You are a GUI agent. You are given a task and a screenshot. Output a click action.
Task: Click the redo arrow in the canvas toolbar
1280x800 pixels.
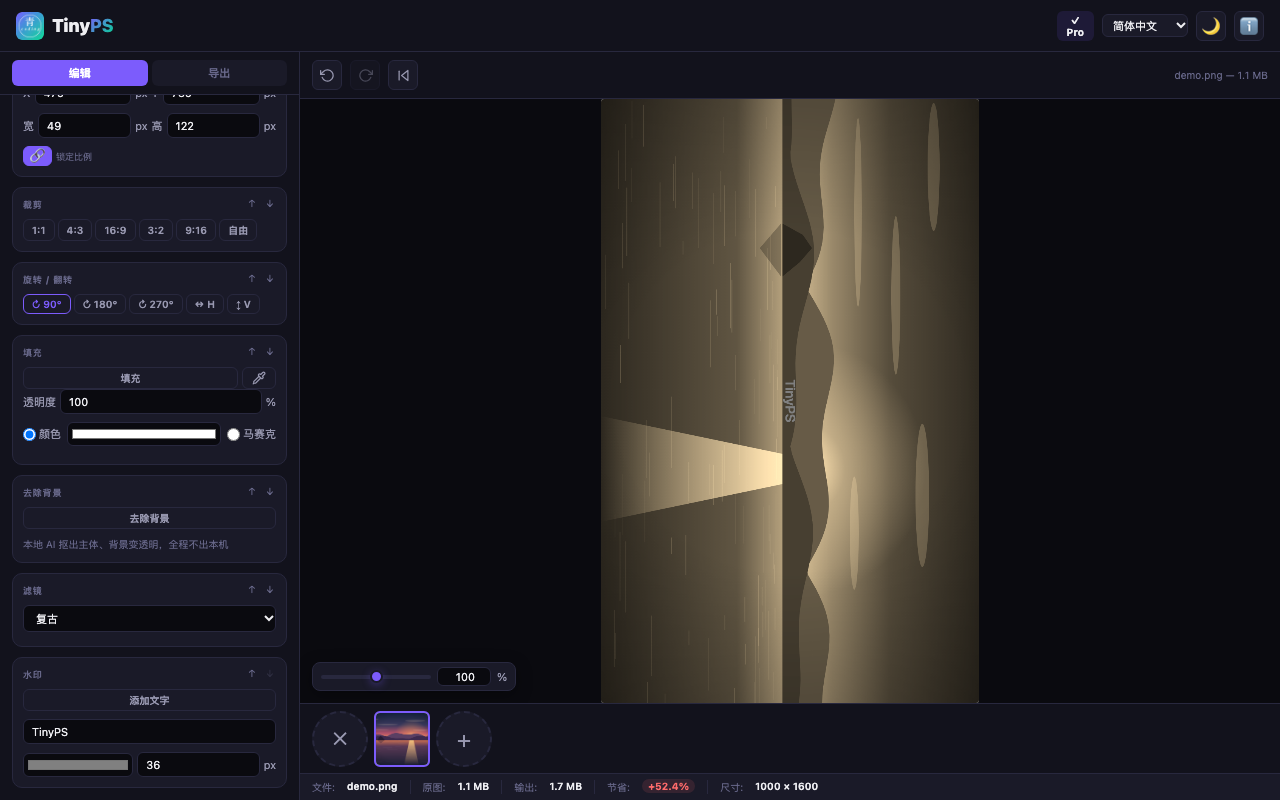click(365, 75)
